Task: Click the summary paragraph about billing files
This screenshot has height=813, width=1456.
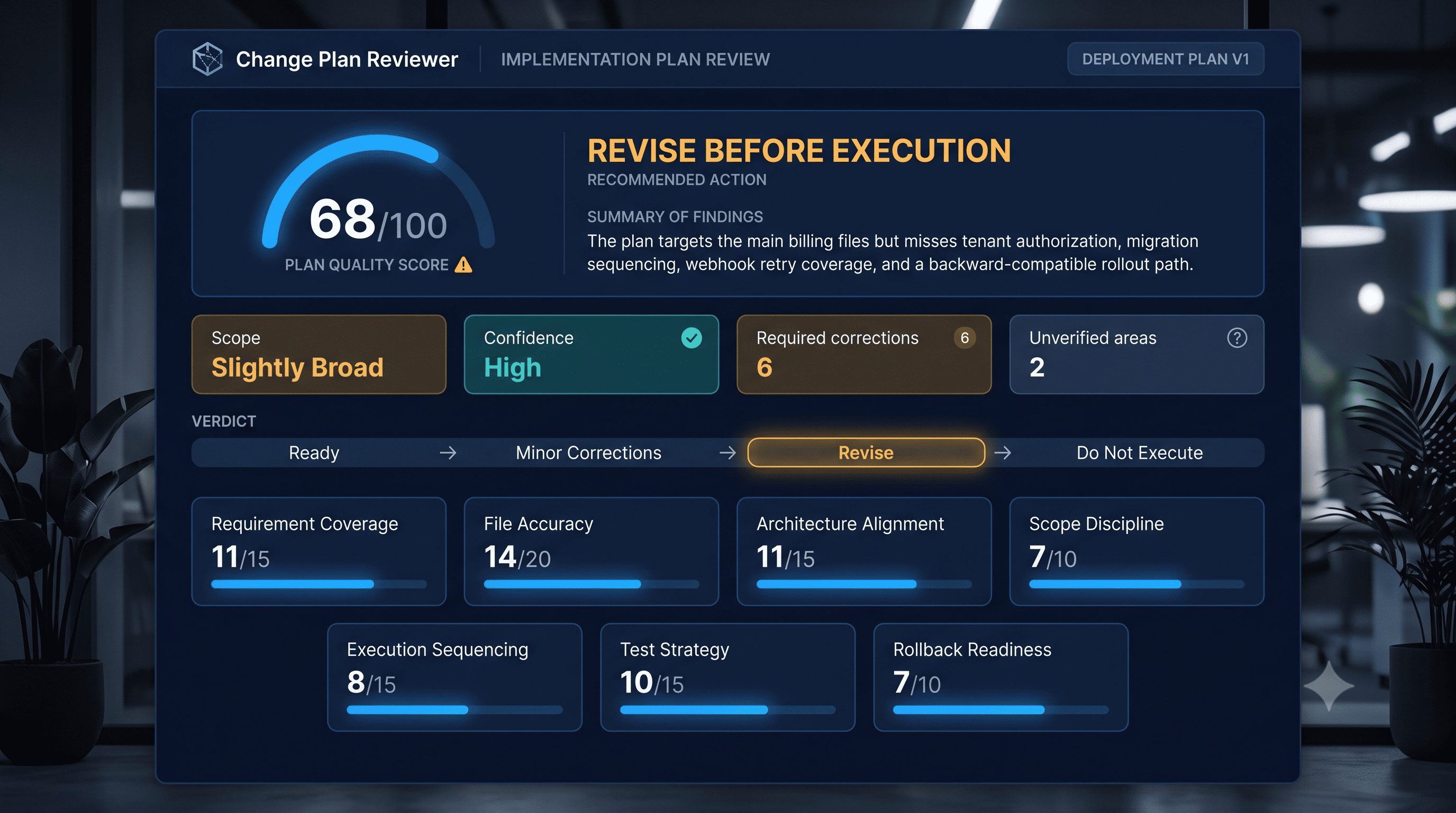Action: 893,252
